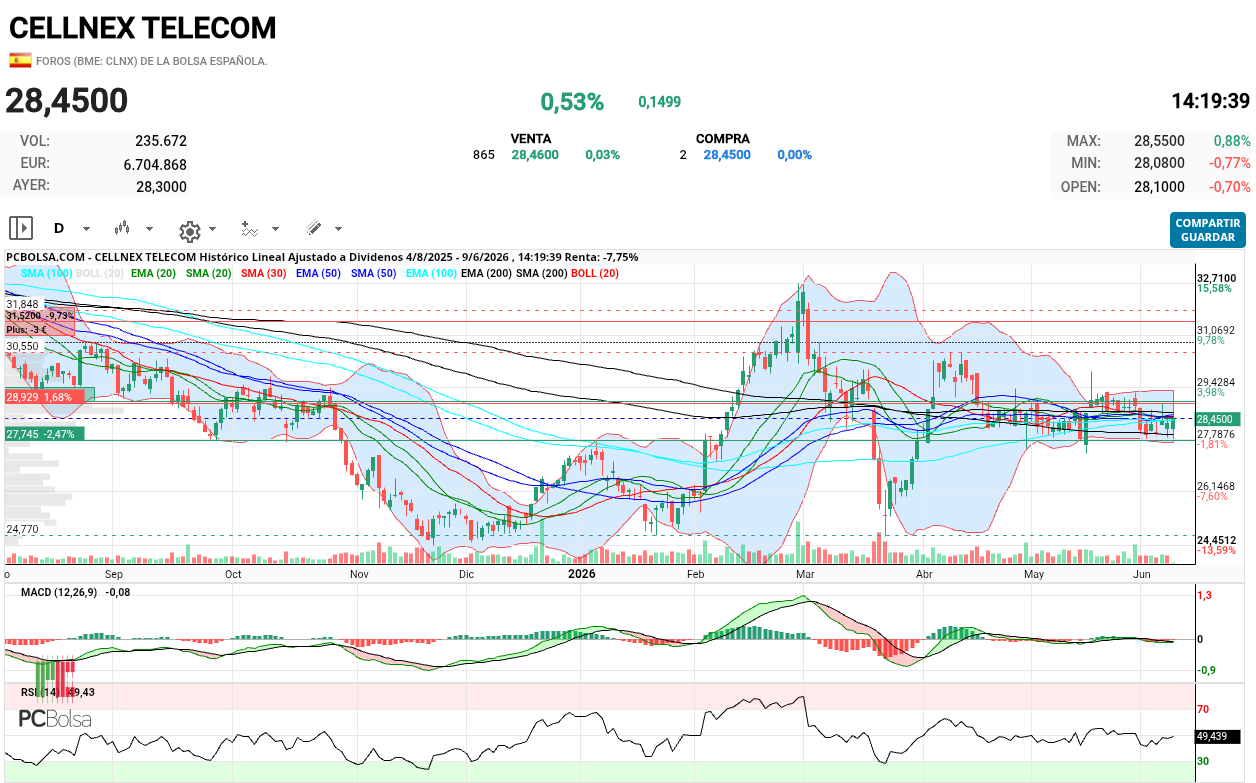Expand arrow next to the gear icon

tap(213, 229)
